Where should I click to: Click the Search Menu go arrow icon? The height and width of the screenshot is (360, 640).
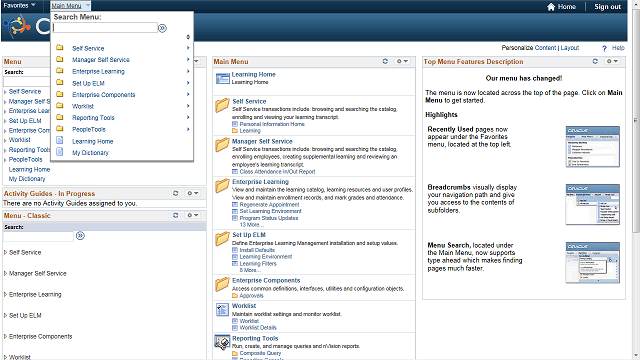[x=162, y=28]
